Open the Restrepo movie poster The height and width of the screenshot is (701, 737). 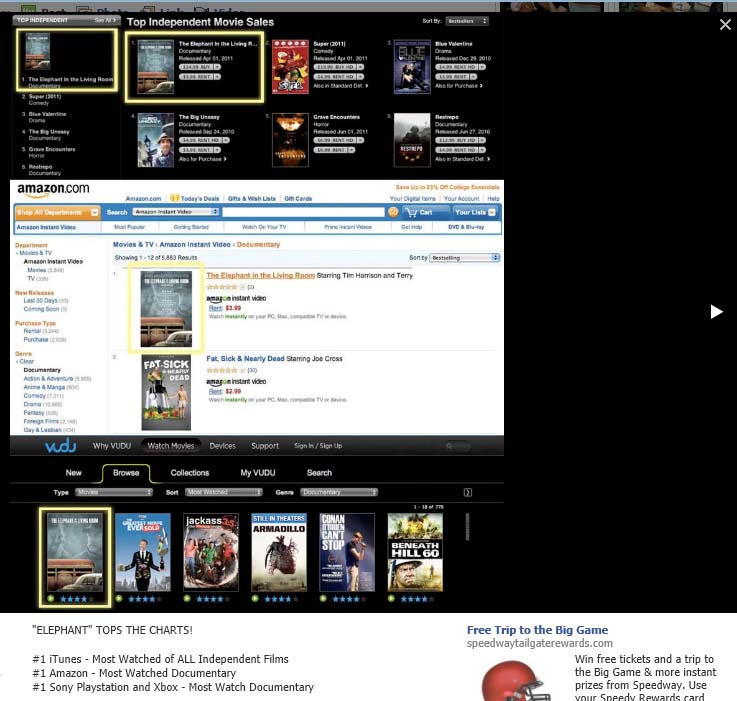(412, 140)
